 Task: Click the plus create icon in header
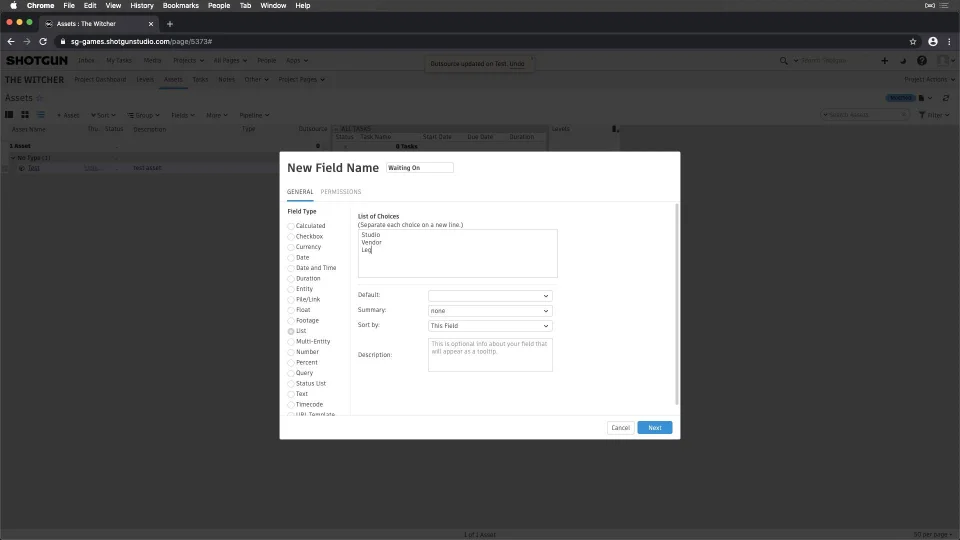coord(884,61)
